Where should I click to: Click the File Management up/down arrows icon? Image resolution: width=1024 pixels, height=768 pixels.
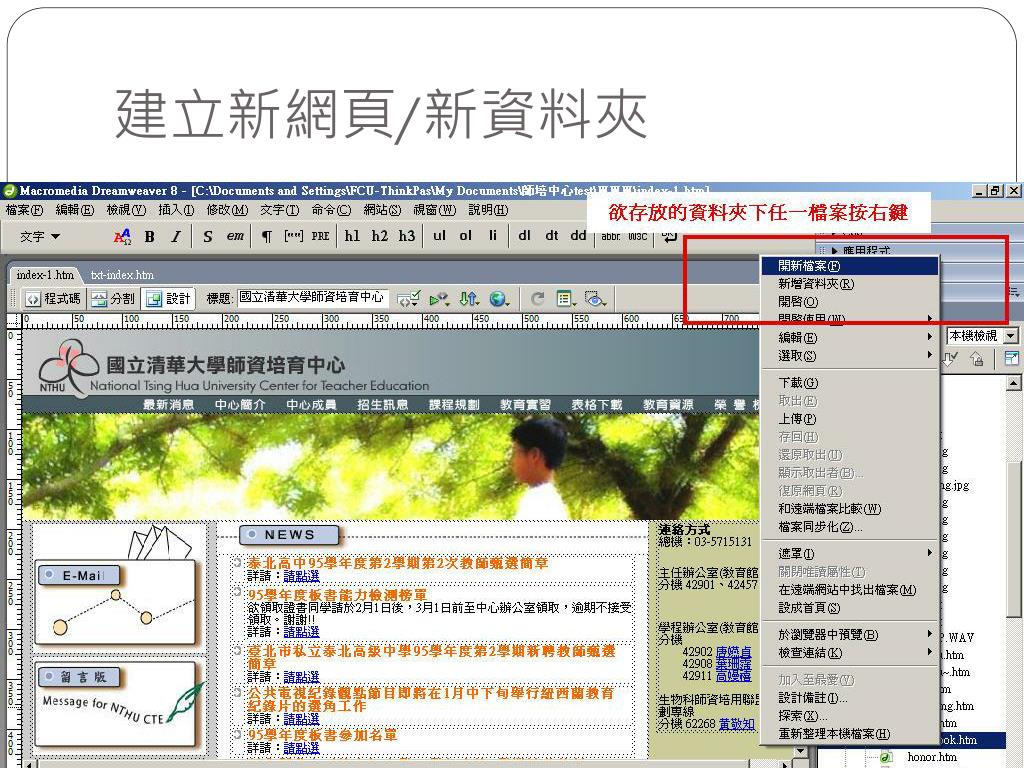click(x=468, y=299)
